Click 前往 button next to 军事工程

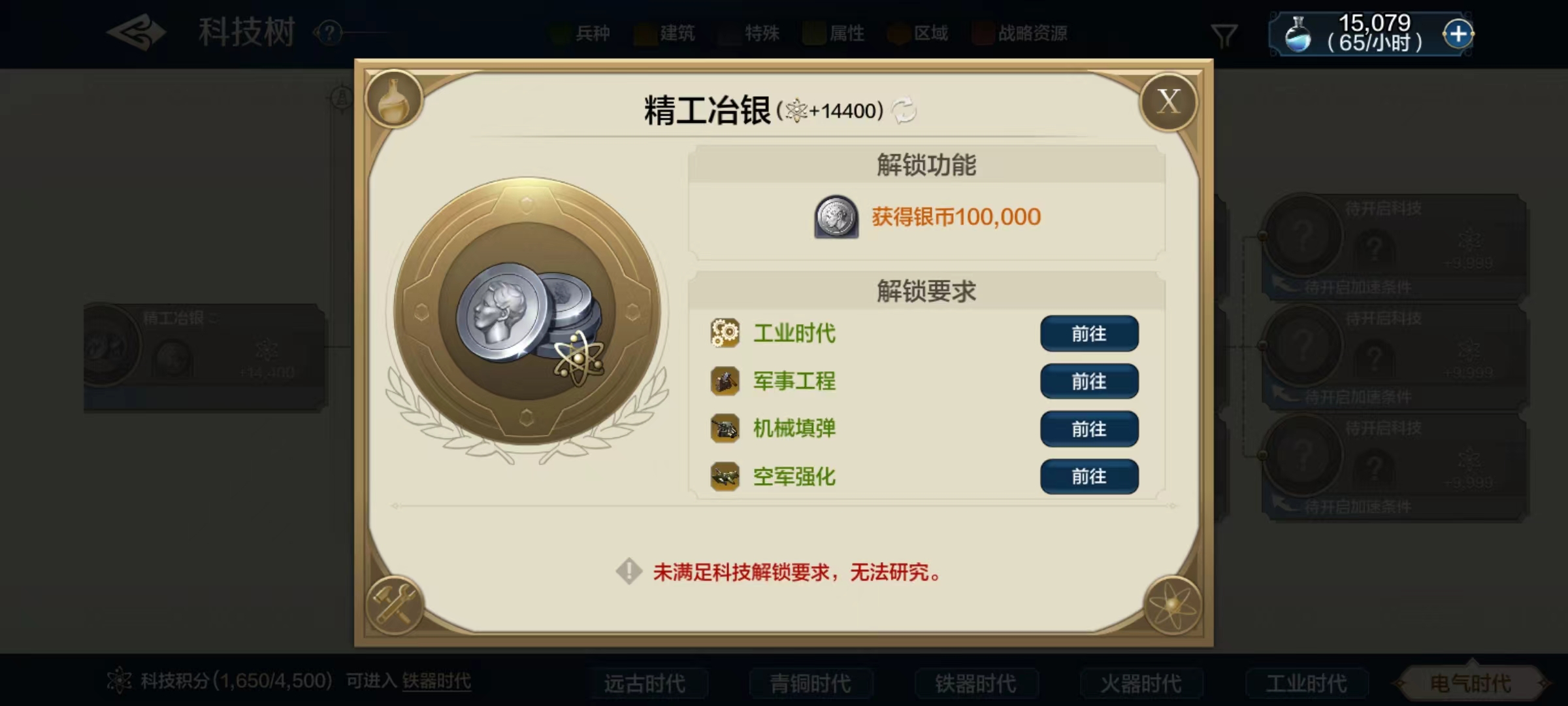click(x=1089, y=381)
